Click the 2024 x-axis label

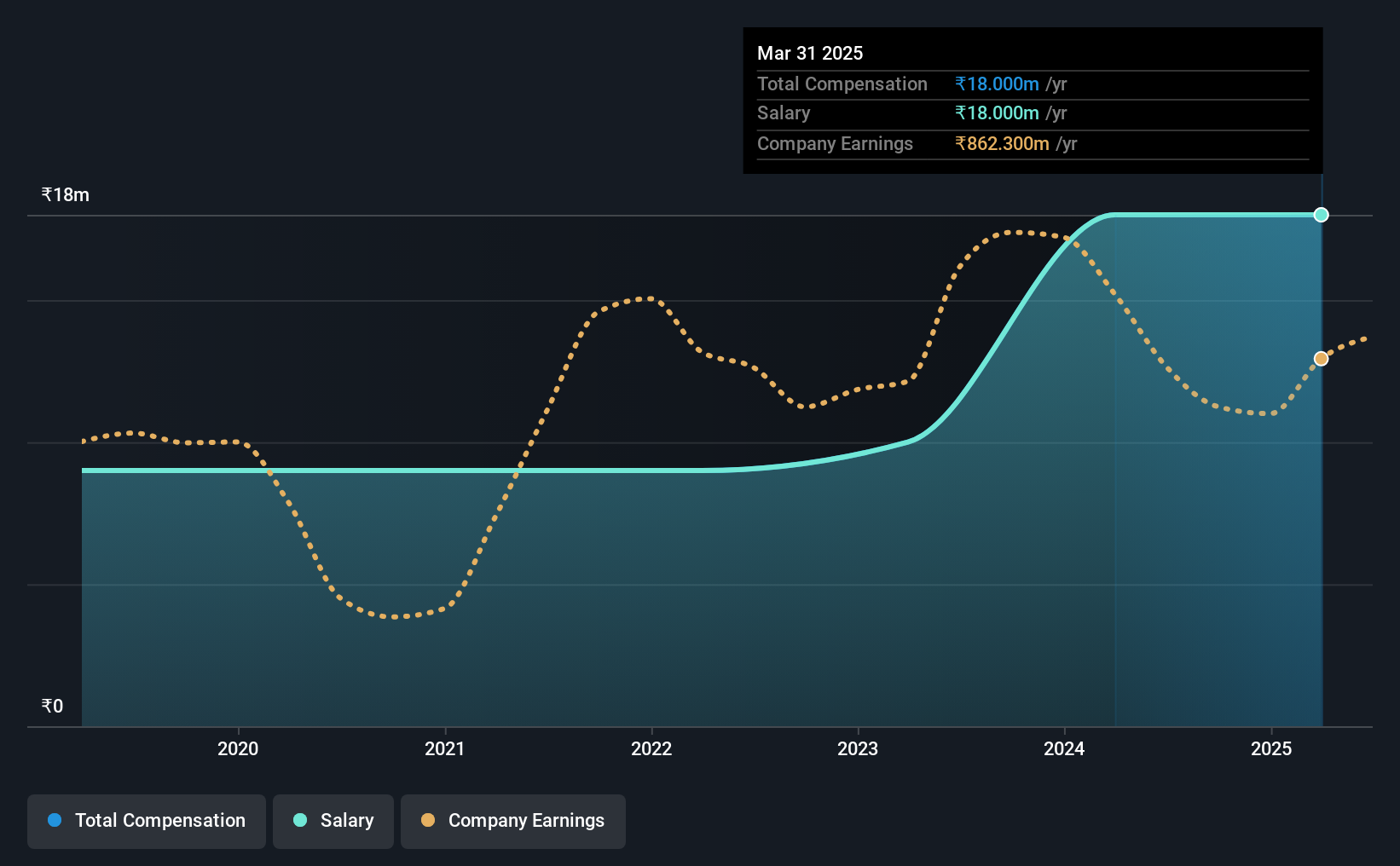(1064, 748)
